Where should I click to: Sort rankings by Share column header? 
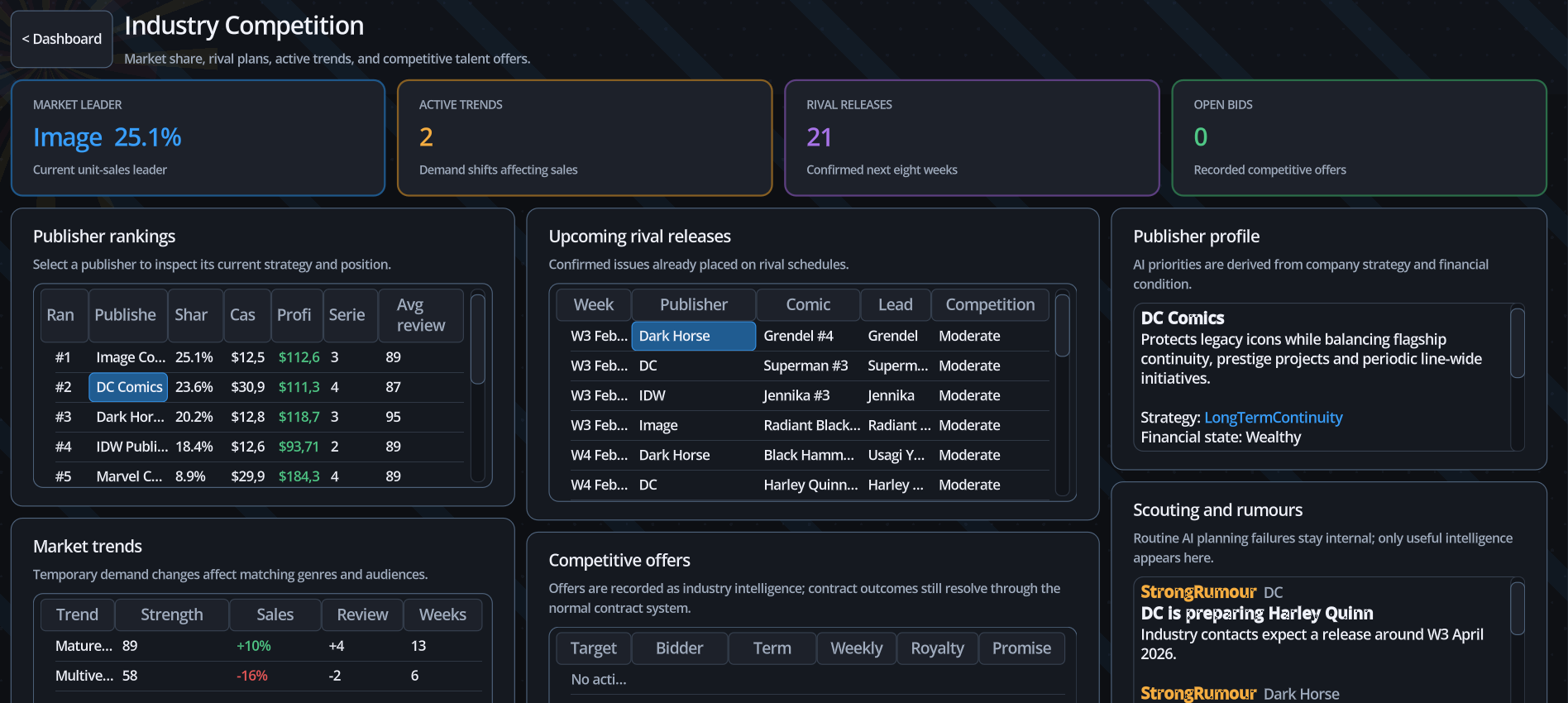click(195, 315)
